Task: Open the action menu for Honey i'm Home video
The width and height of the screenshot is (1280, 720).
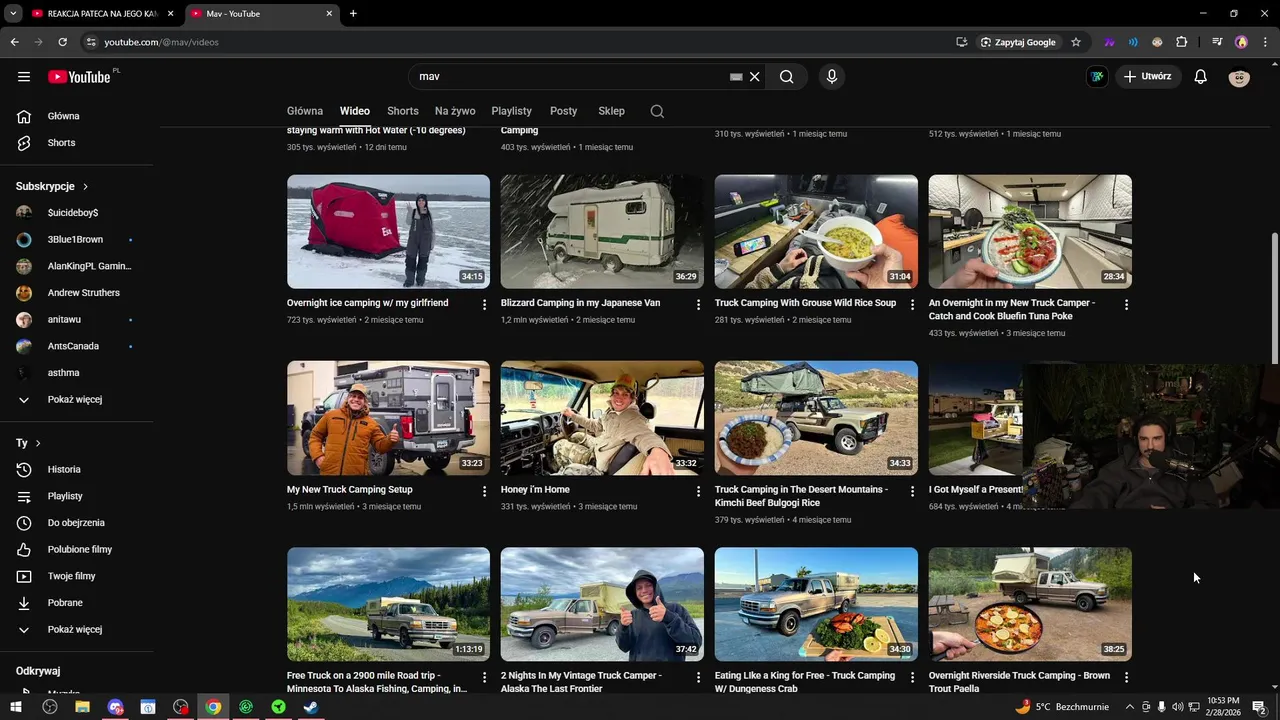Action: click(699, 491)
